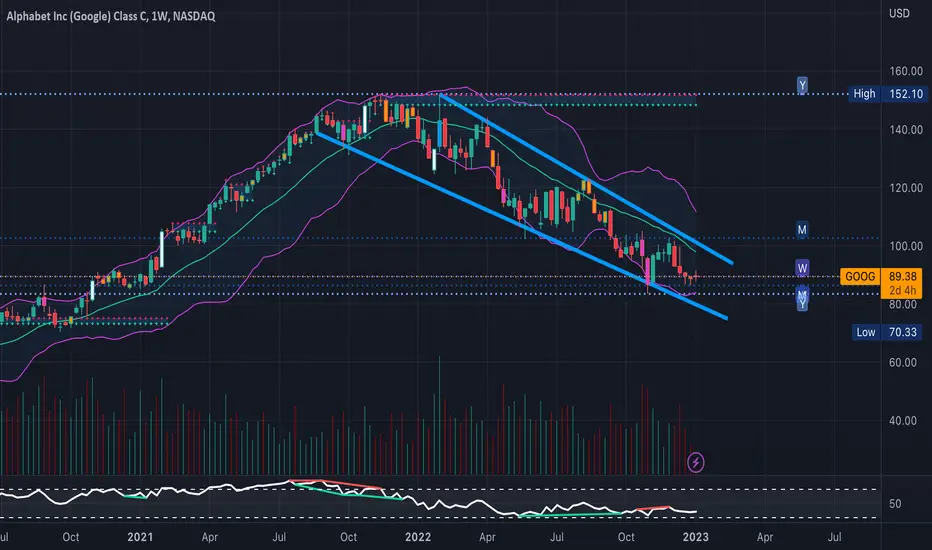Click the 89.38 current price value
Image resolution: width=932 pixels, height=550 pixels.
click(x=902, y=276)
